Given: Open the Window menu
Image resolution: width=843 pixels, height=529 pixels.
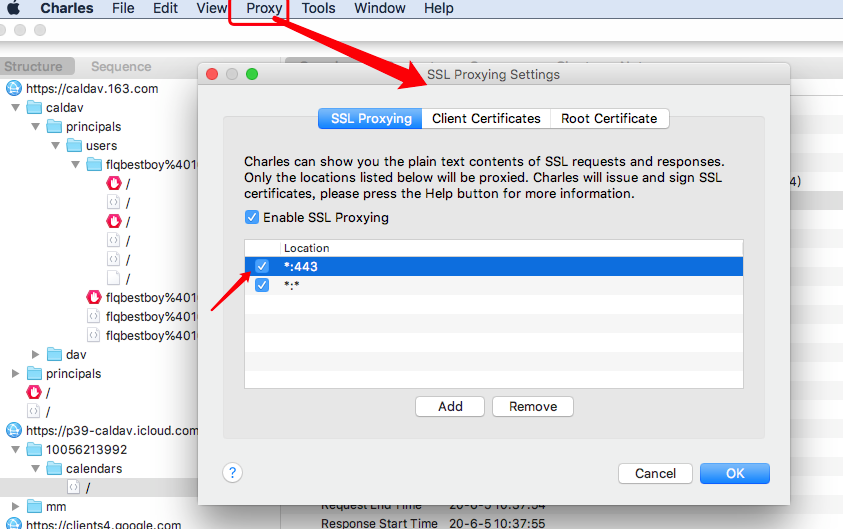Looking at the screenshot, I should coord(380,8).
